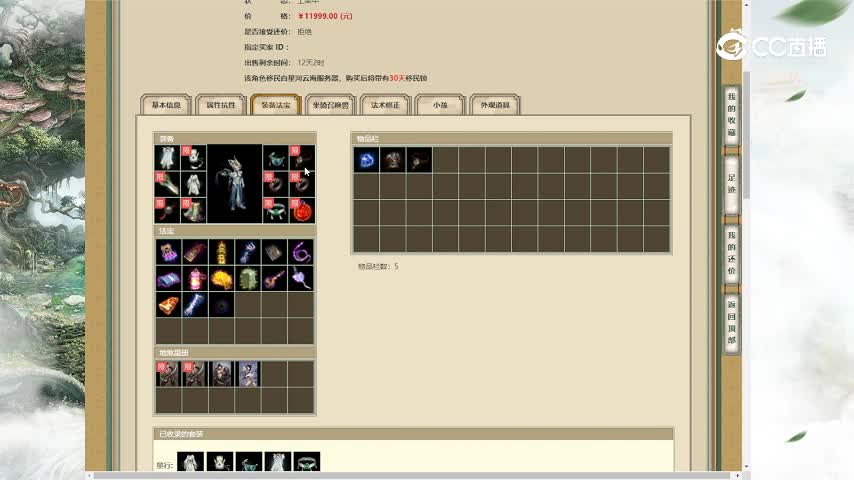This screenshot has height=480, width=854.
Task: Inspect the golden cloud treasure icon
Action: (x=221, y=278)
